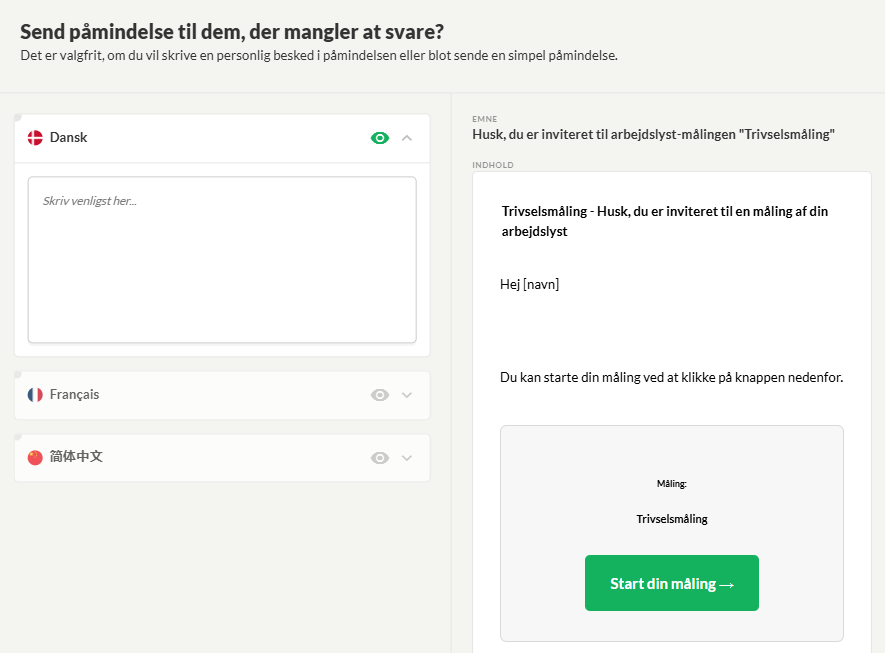Select the Français language label
Viewport: 885px width, 653px height.
(74, 395)
